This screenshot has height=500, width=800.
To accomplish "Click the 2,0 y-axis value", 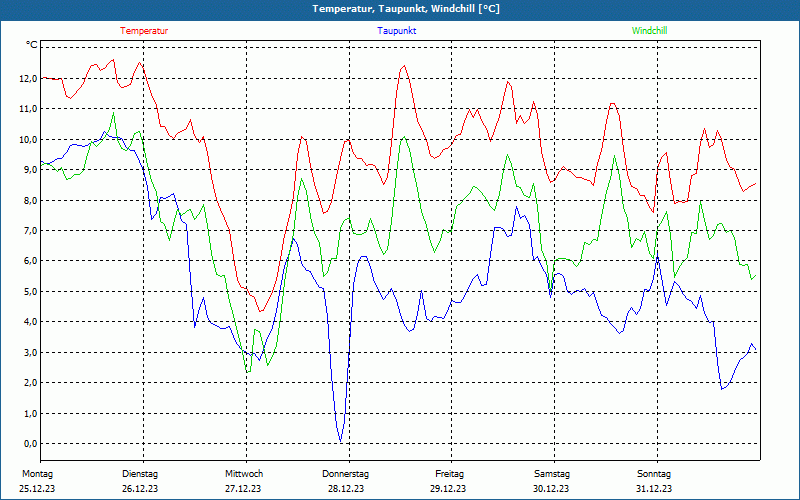I will tap(31, 383).
